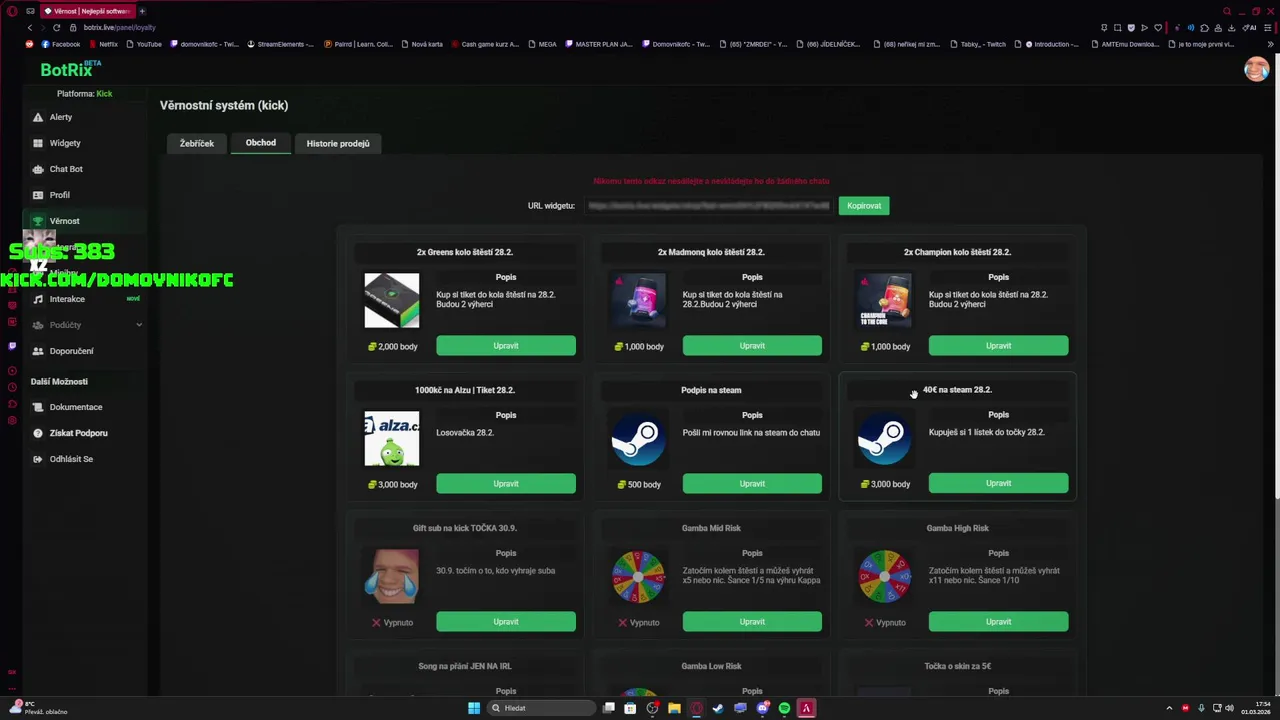Open Windows Start menu
The image size is (1280, 720).
point(474,708)
